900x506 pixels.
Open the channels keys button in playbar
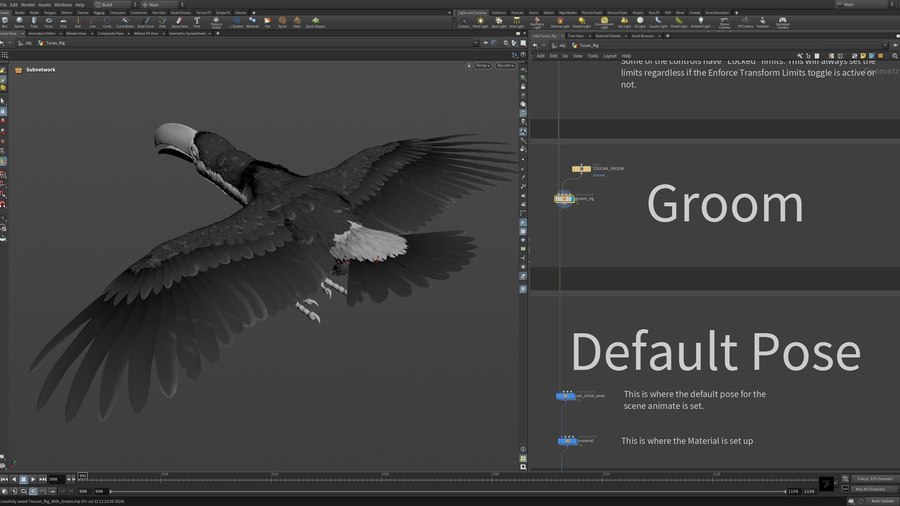click(875, 478)
